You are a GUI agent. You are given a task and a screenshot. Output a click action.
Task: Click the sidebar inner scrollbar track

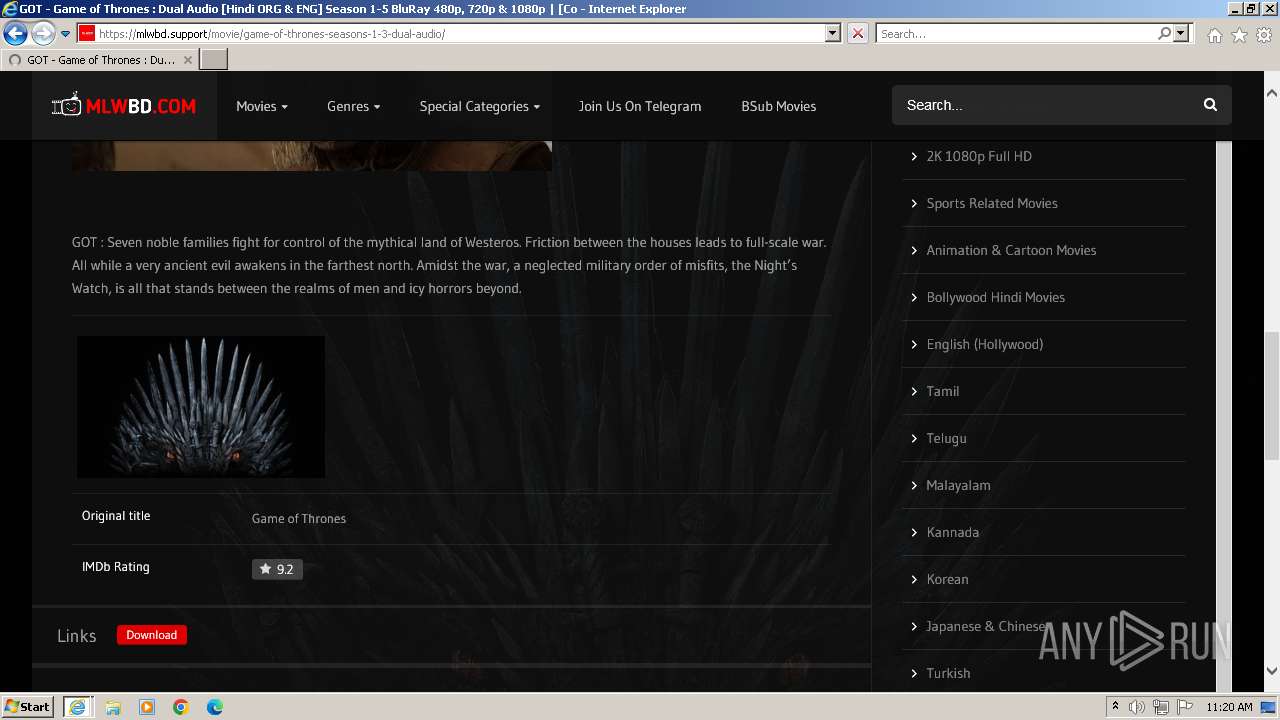[1224, 415]
